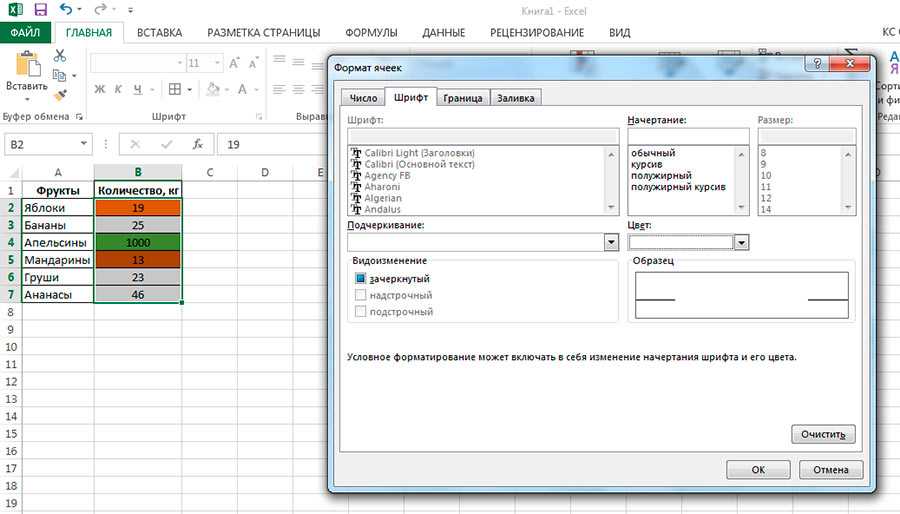Expand the Undo history dropdown arrow
The image size is (900, 514).
(x=79, y=10)
